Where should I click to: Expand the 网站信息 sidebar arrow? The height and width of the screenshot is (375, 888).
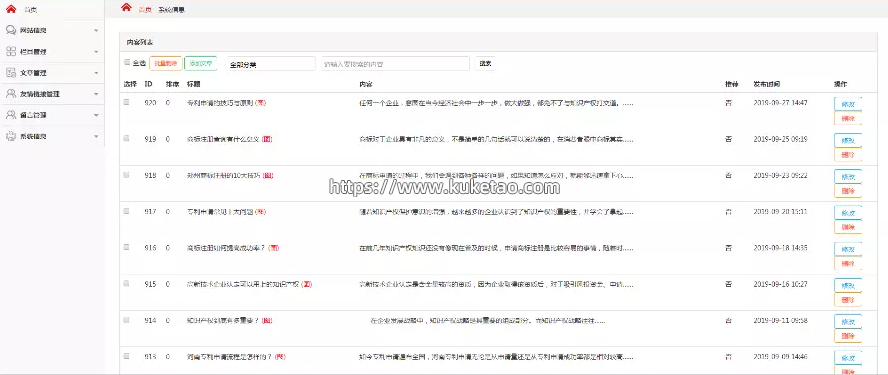coord(96,31)
